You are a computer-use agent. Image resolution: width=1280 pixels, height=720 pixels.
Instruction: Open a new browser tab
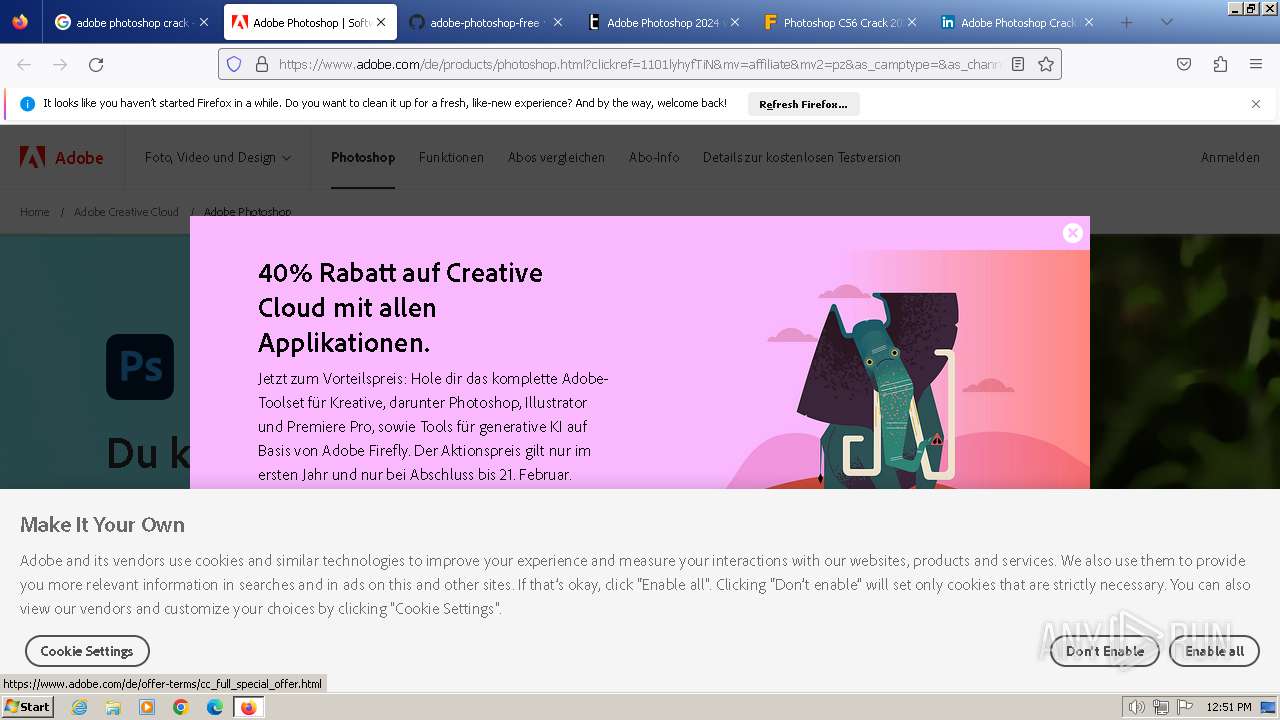1127,22
